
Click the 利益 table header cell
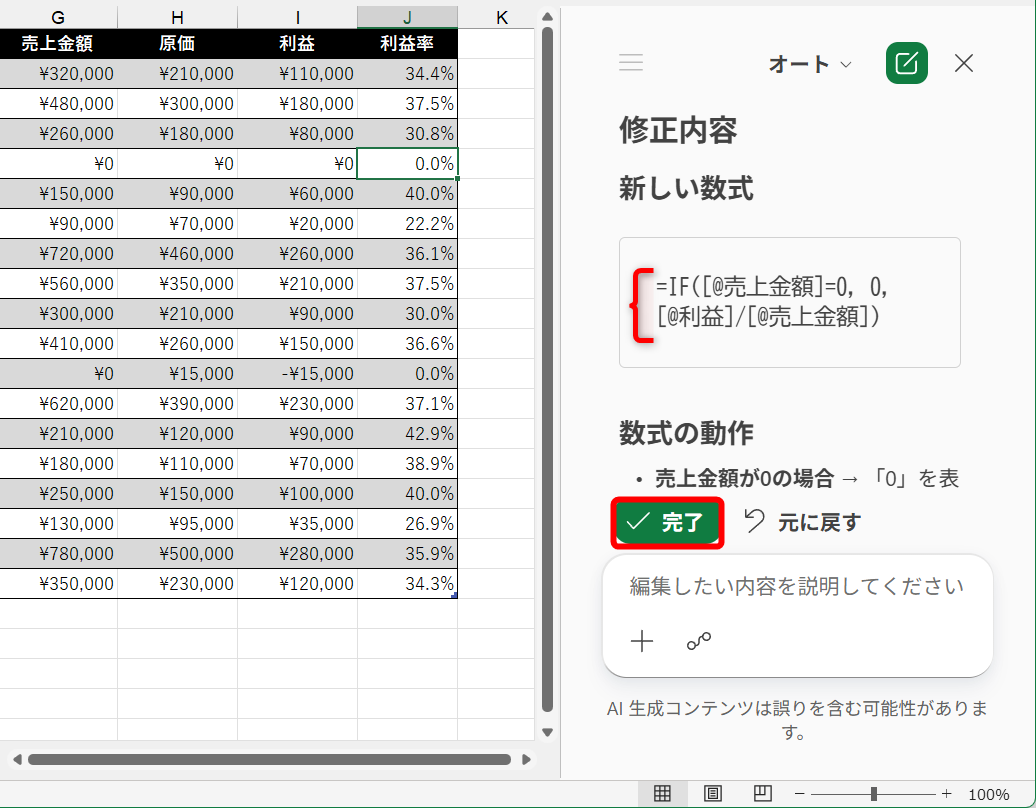click(x=297, y=44)
